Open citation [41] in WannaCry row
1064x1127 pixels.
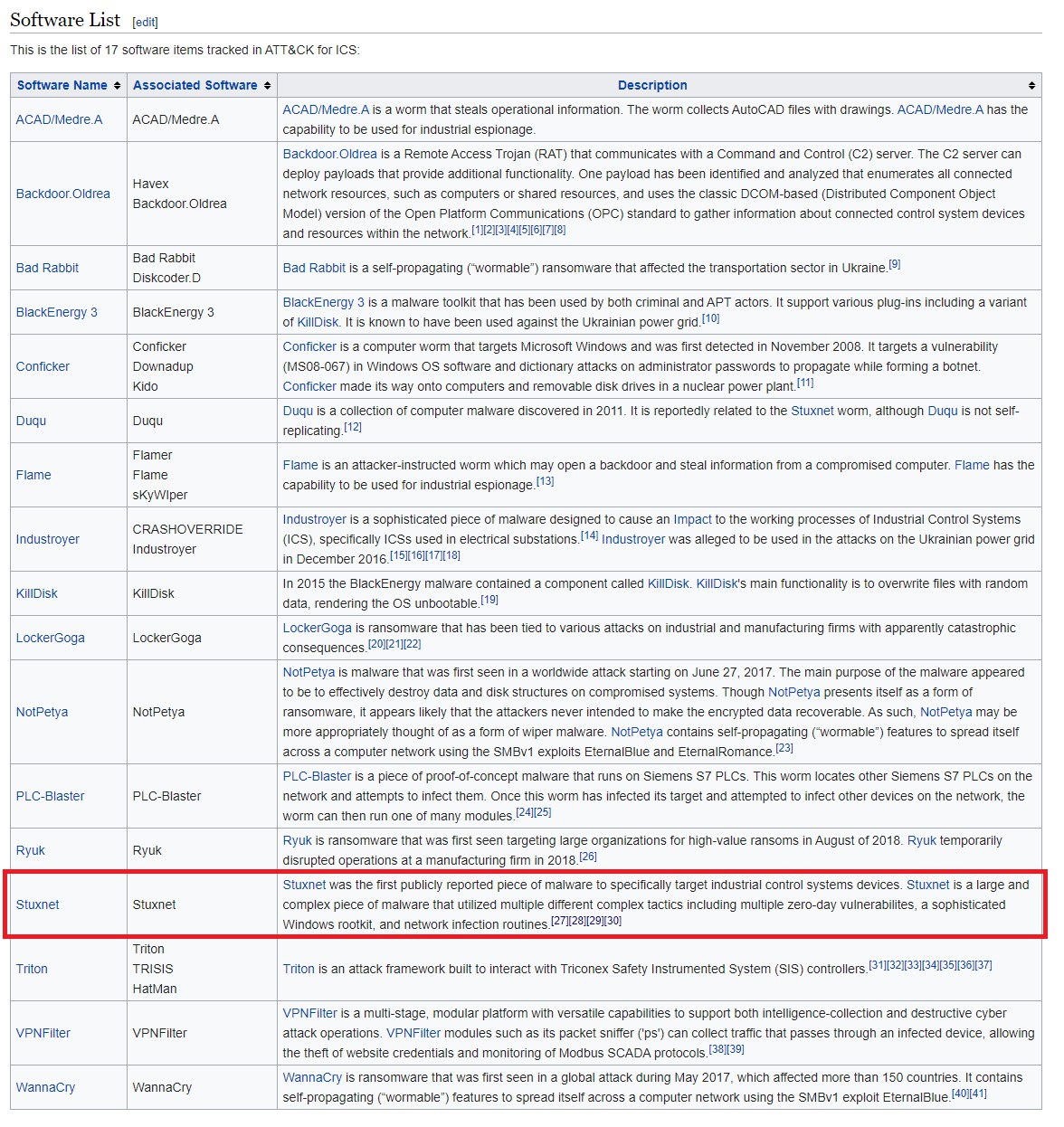click(x=978, y=1094)
